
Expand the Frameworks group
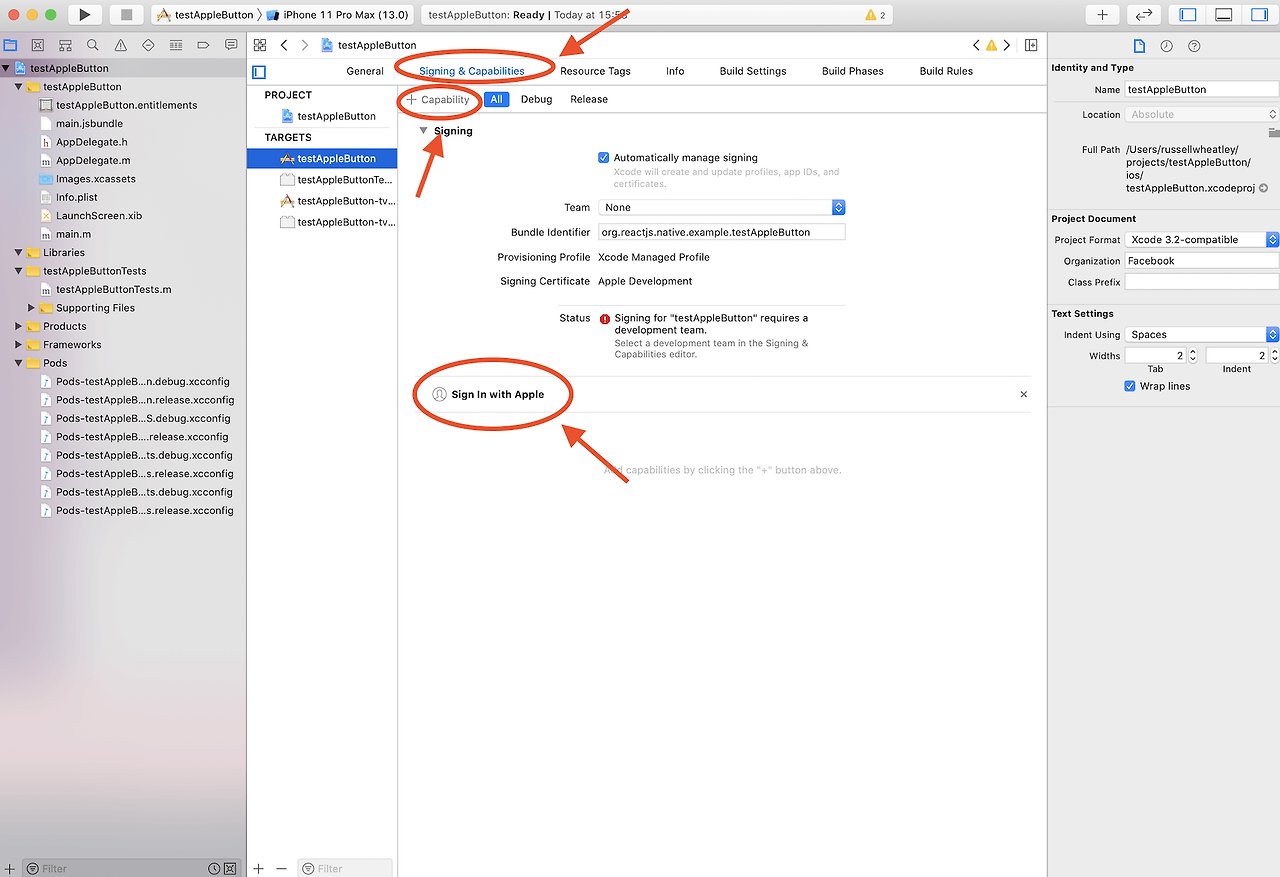[18, 344]
